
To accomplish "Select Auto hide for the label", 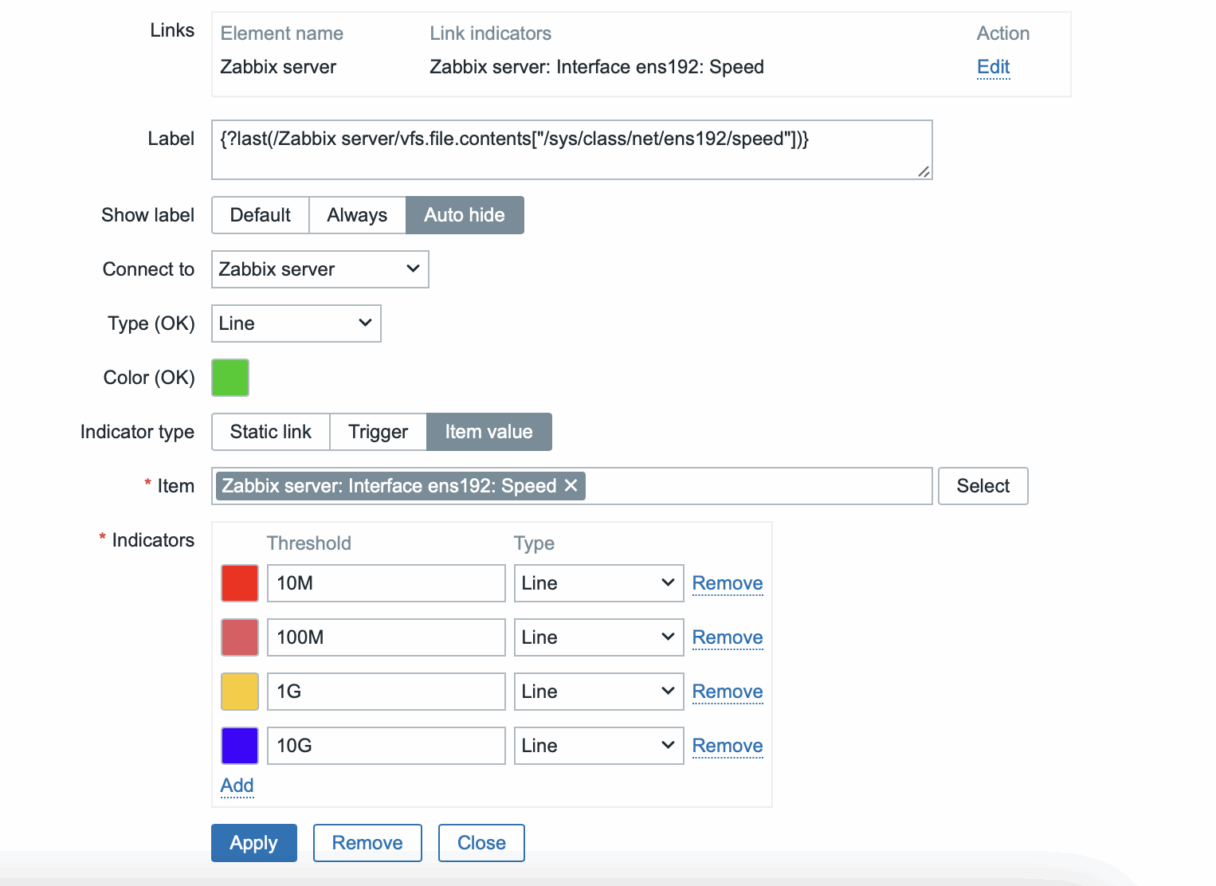I will click(464, 215).
